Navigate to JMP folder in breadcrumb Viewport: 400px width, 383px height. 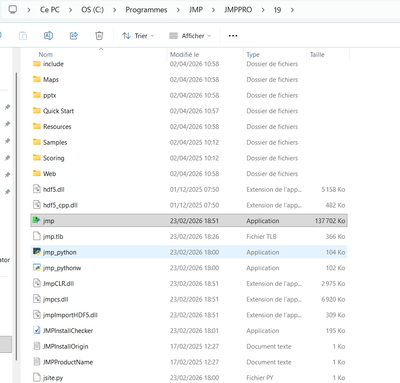coord(196,10)
